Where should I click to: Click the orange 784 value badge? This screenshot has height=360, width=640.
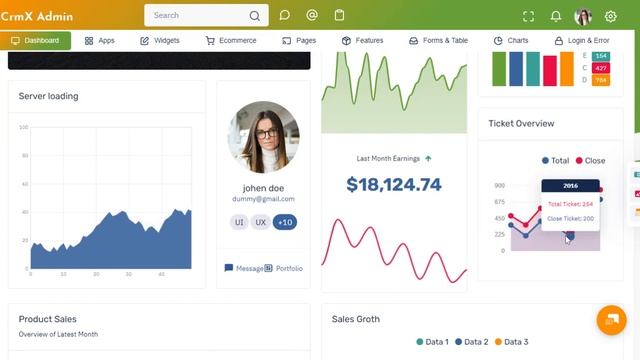[601, 80]
